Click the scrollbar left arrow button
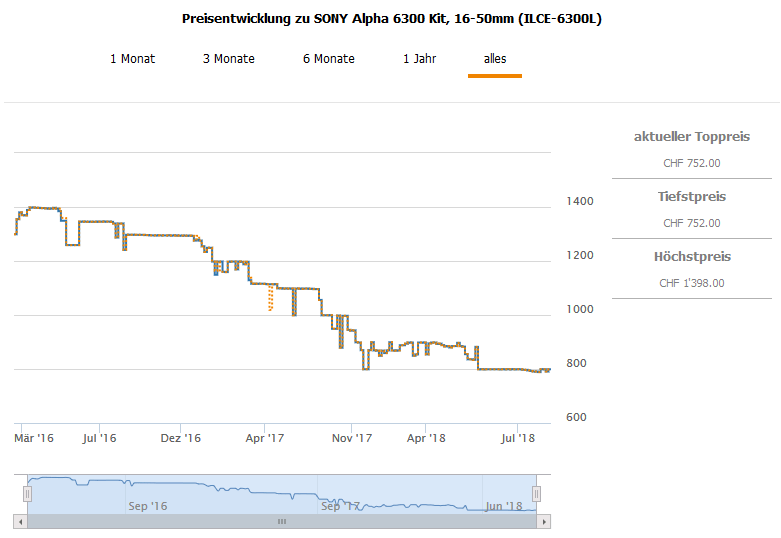 (x=20, y=521)
